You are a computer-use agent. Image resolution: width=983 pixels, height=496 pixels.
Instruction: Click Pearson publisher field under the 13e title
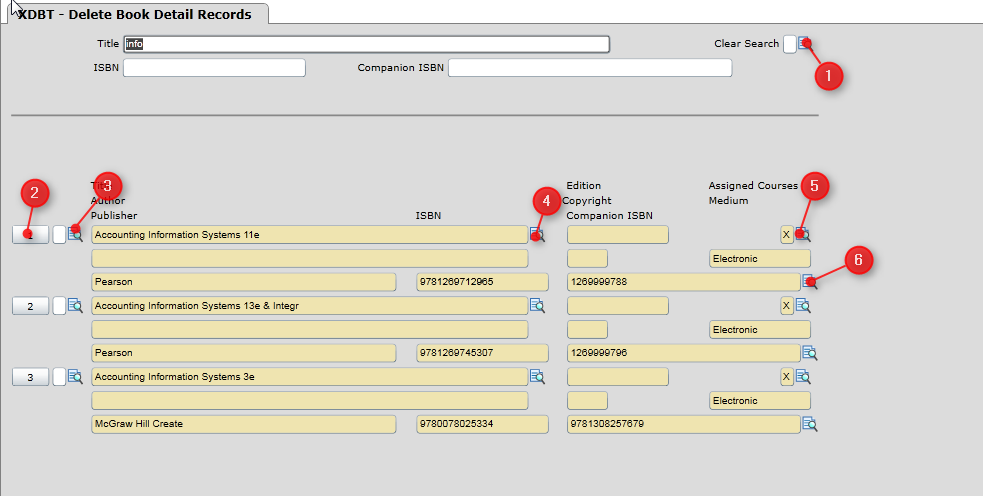click(244, 353)
